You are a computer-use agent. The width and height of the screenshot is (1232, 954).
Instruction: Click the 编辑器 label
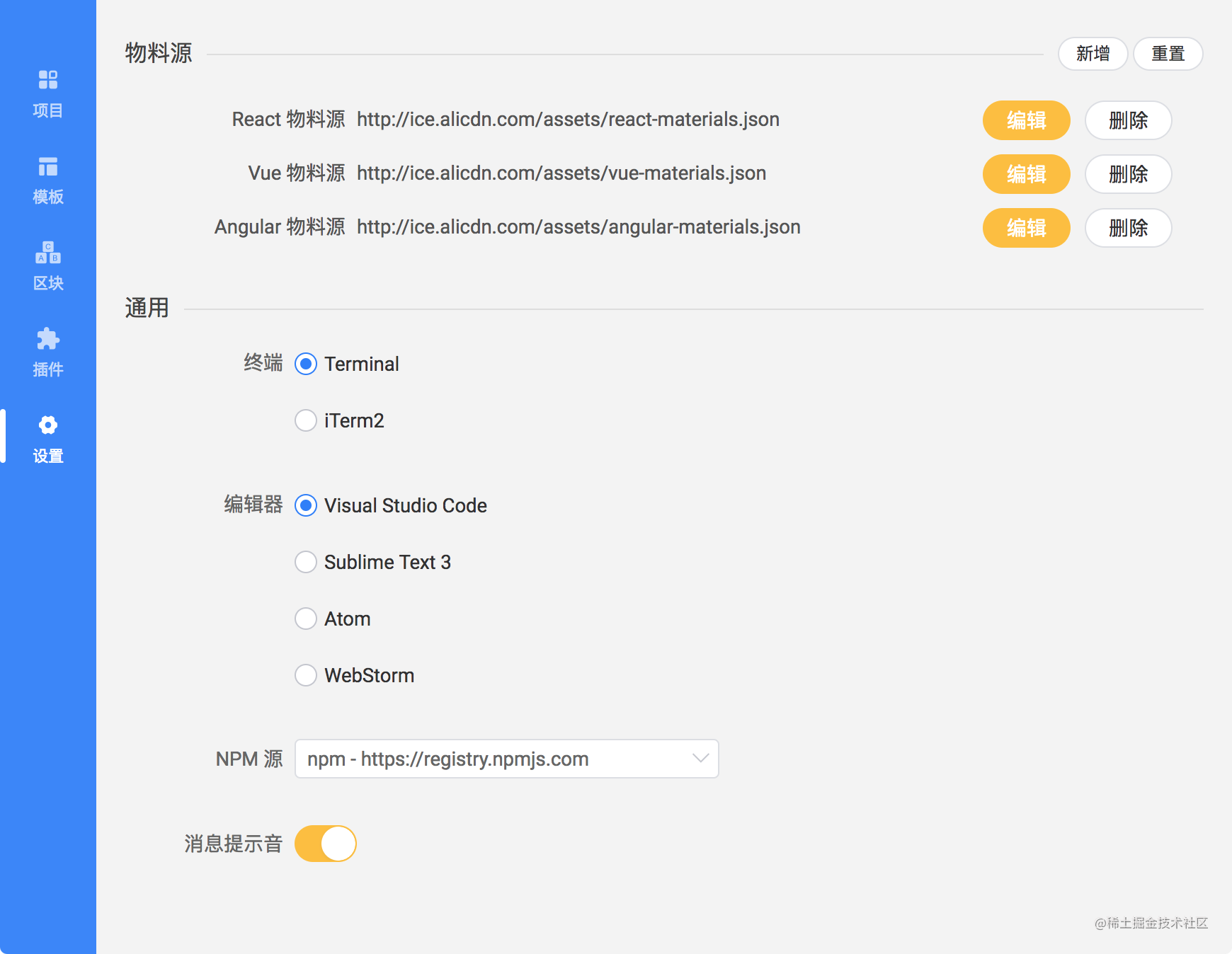(x=253, y=505)
